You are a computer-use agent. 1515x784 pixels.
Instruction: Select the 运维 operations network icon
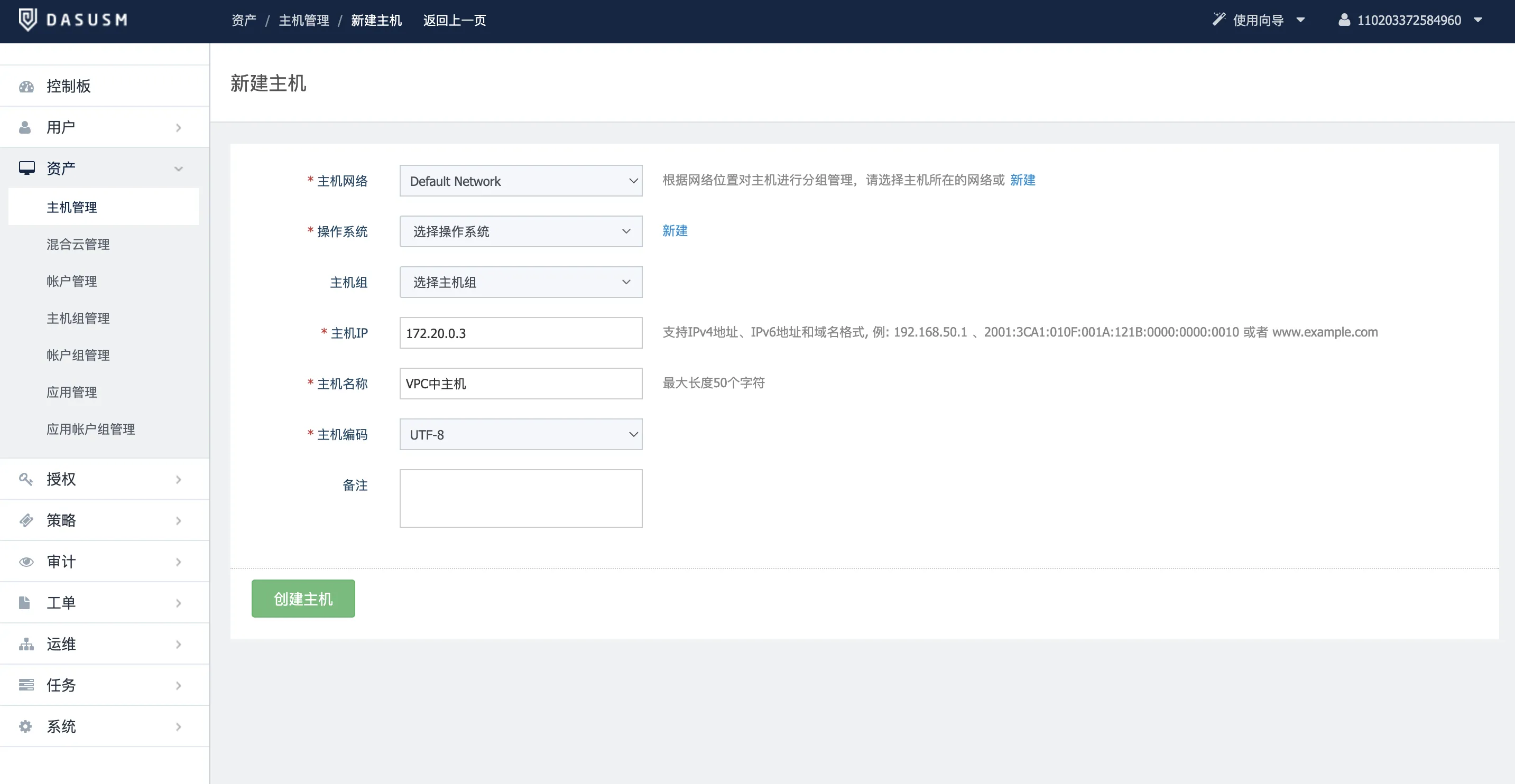click(26, 643)
